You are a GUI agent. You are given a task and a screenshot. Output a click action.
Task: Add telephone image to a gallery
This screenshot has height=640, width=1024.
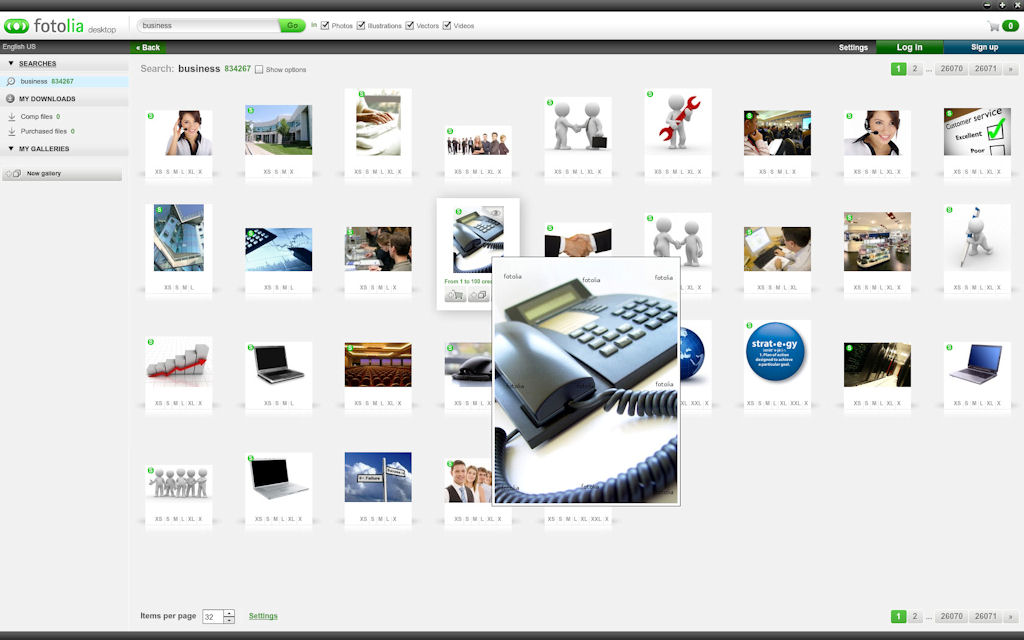[x=479, y=296]
